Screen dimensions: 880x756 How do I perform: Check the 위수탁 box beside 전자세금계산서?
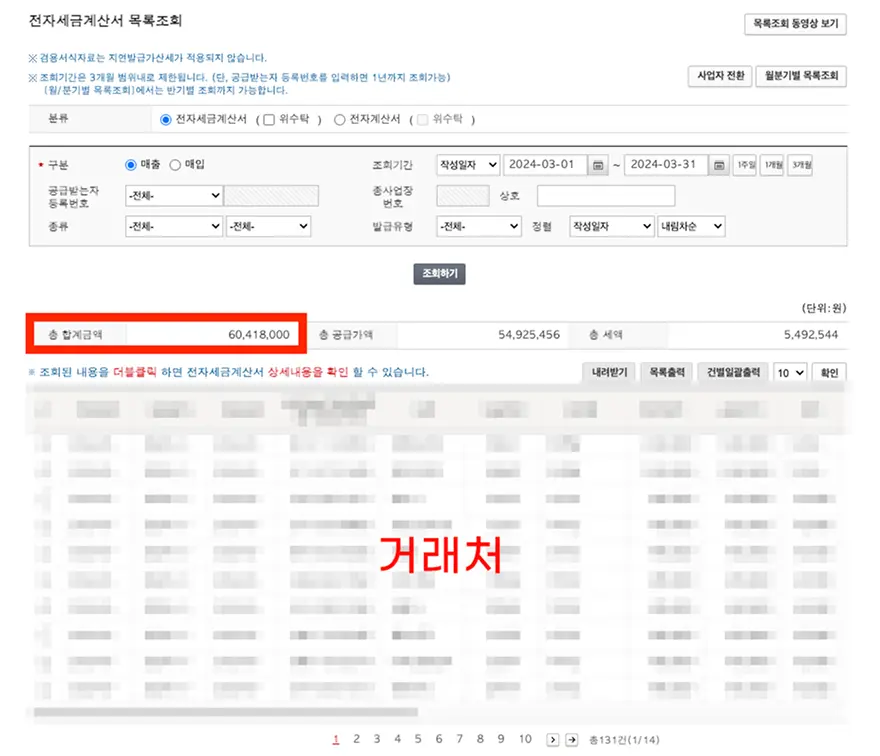(x=267, y=119)
